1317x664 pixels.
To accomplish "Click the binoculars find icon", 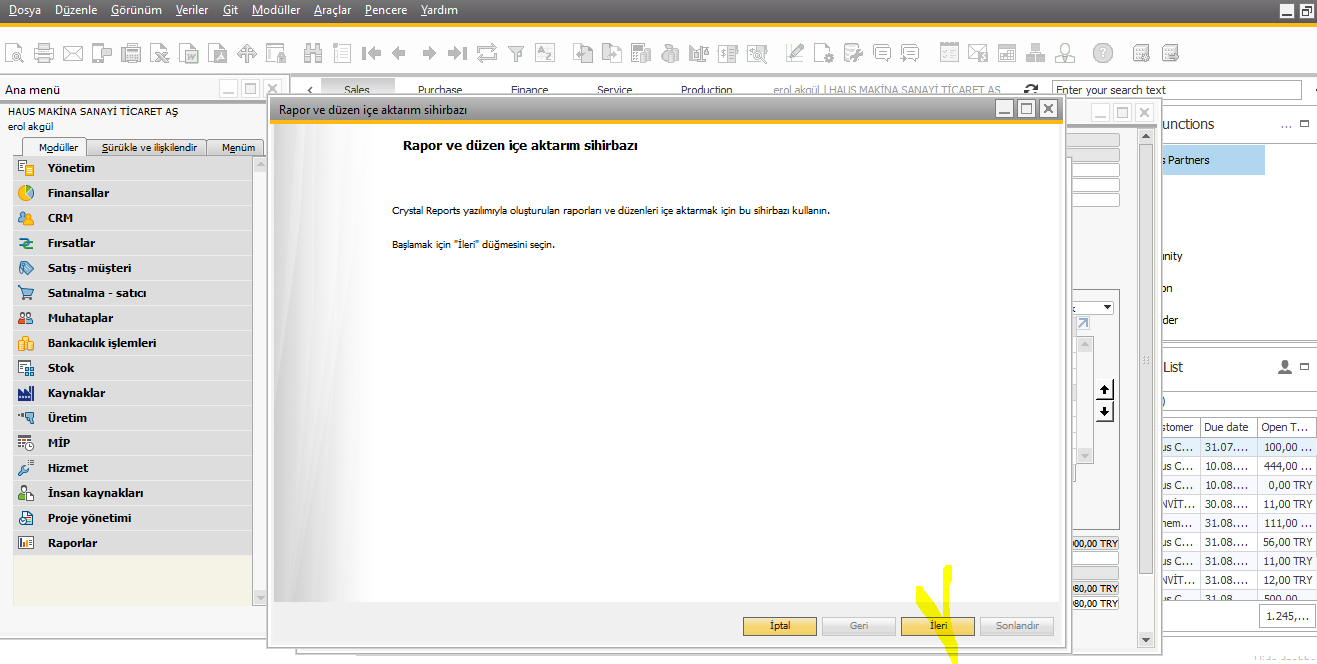I will click(313, 53).
